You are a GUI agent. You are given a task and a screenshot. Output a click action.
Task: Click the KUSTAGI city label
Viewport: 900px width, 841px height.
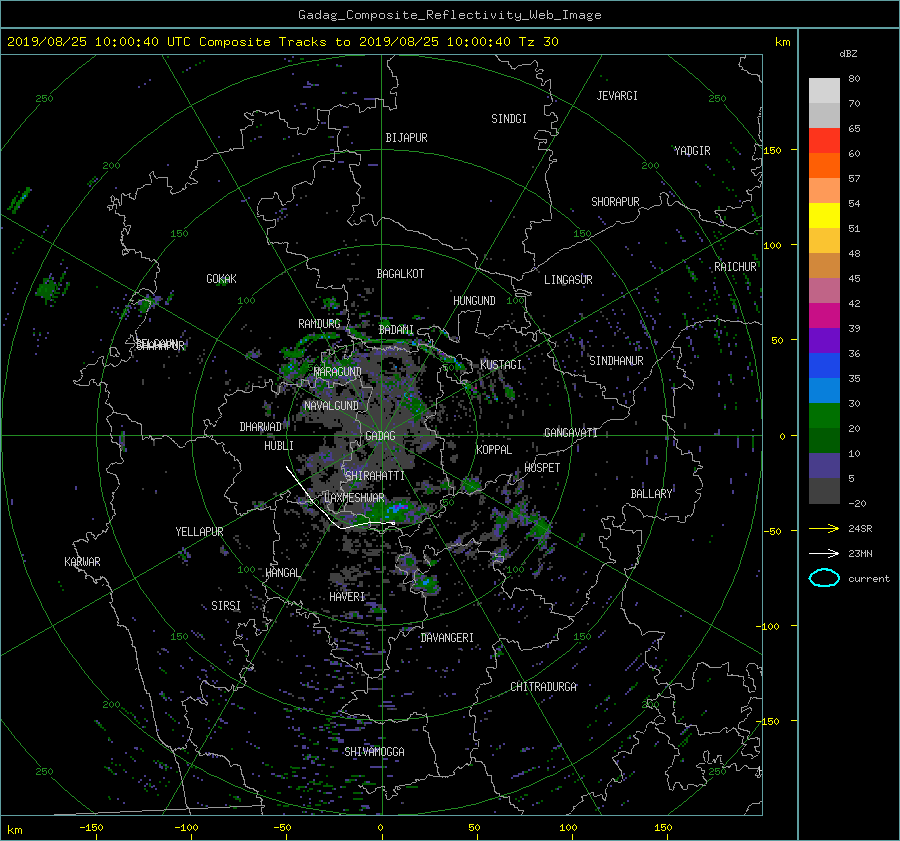[501, 365]
